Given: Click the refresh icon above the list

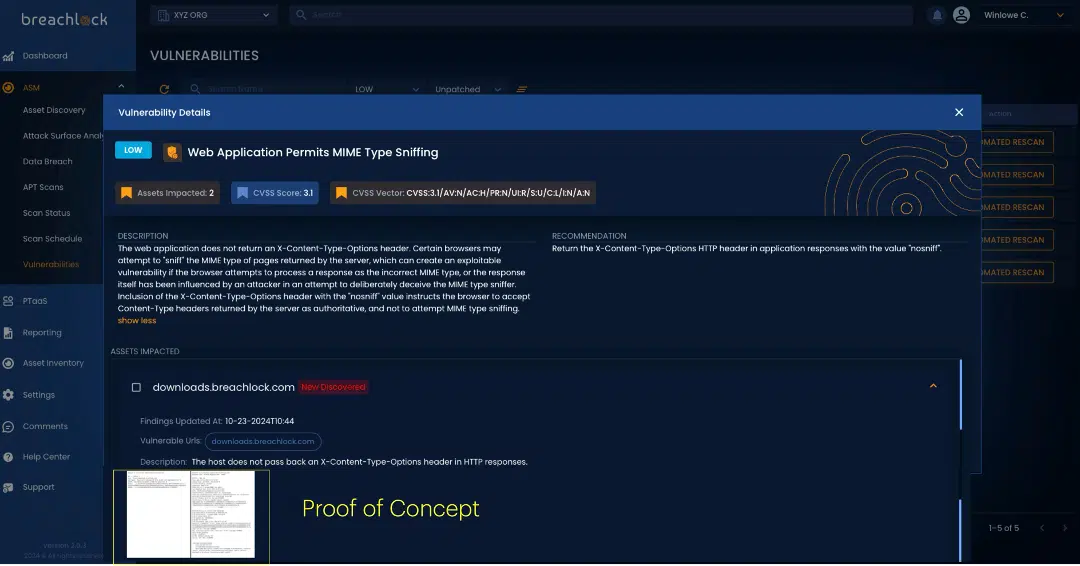Looking at the screenshot, I should point(164,90).
